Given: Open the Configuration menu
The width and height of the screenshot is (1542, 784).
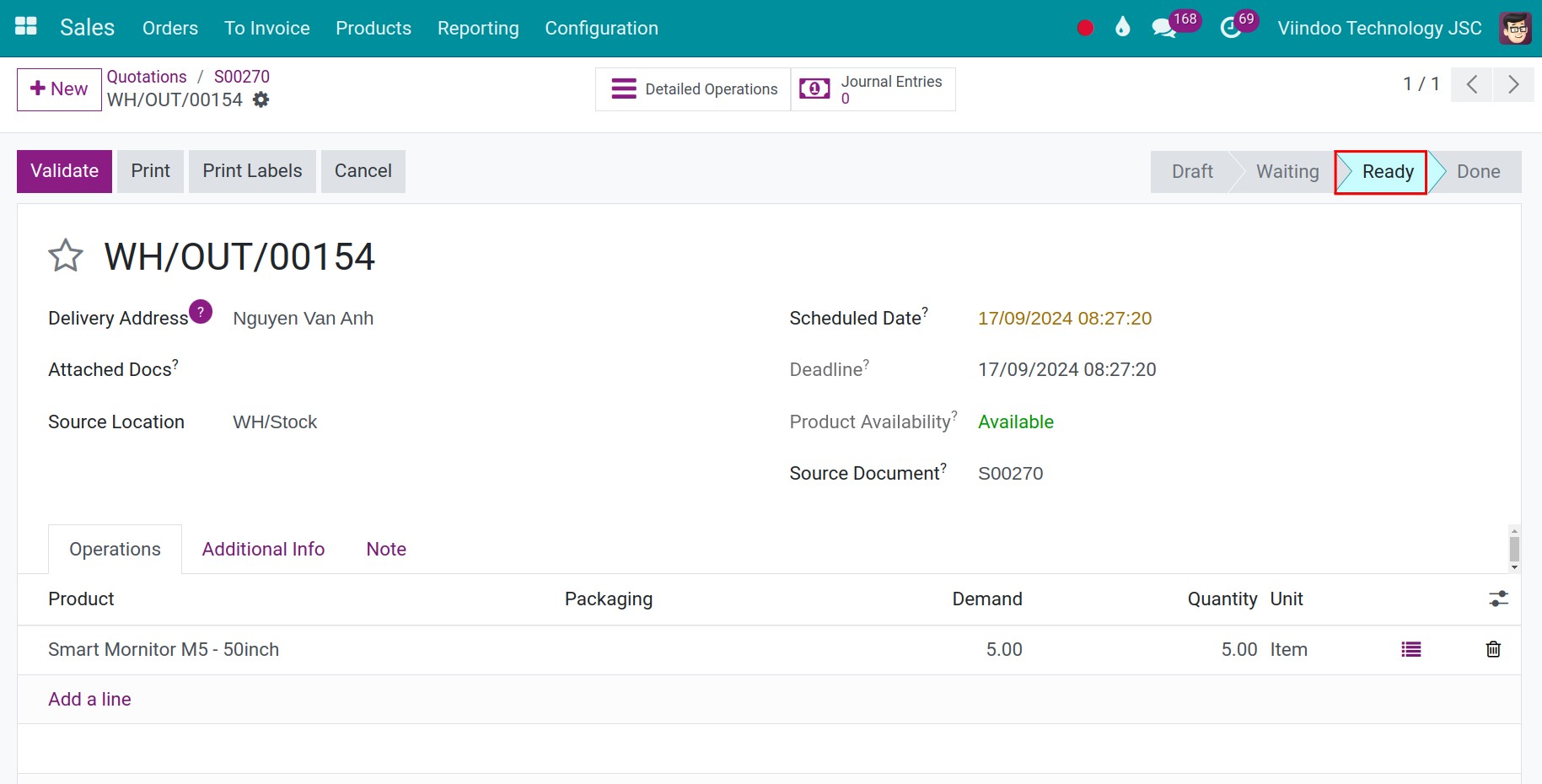Looking at the screenshot, I should [601, 28].
